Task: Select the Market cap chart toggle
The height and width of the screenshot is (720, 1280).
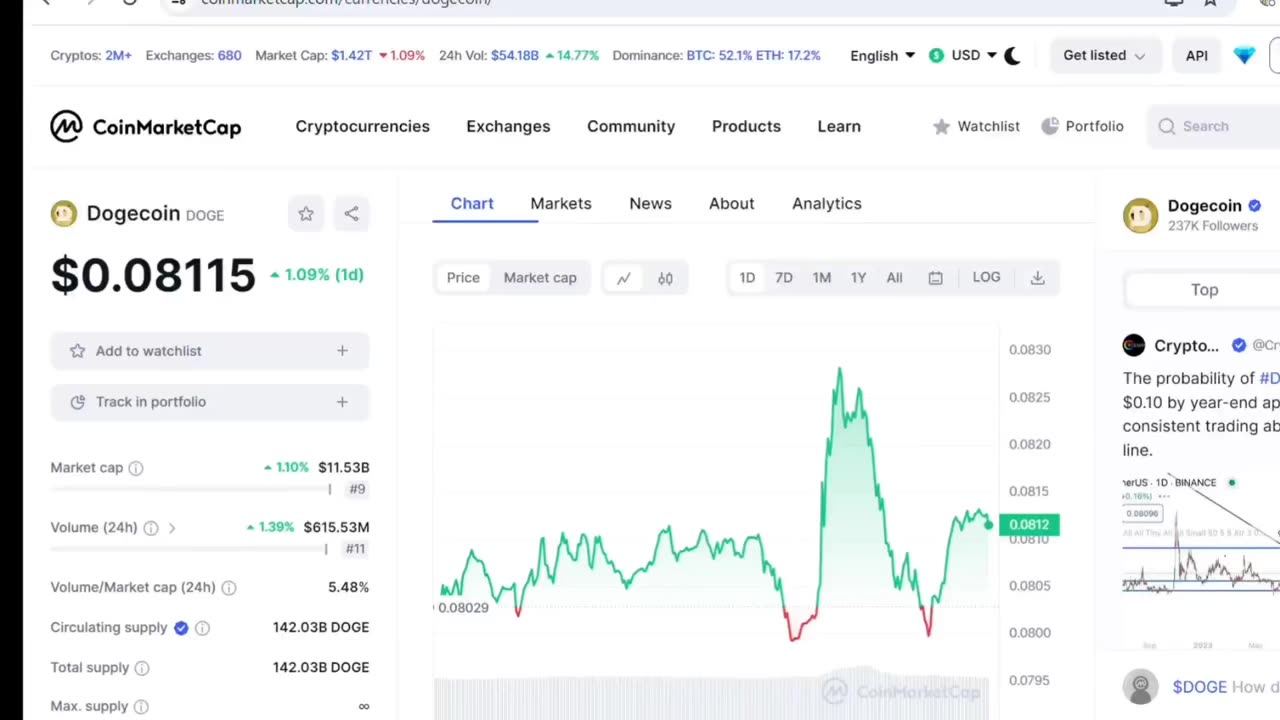Action: [x=540, y=278]
